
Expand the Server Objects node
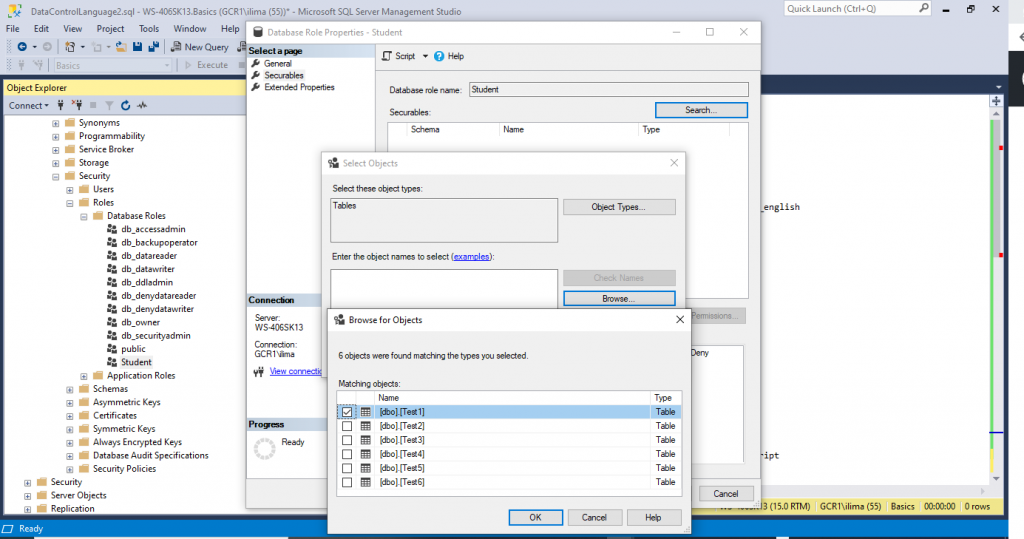coord(27,496)
